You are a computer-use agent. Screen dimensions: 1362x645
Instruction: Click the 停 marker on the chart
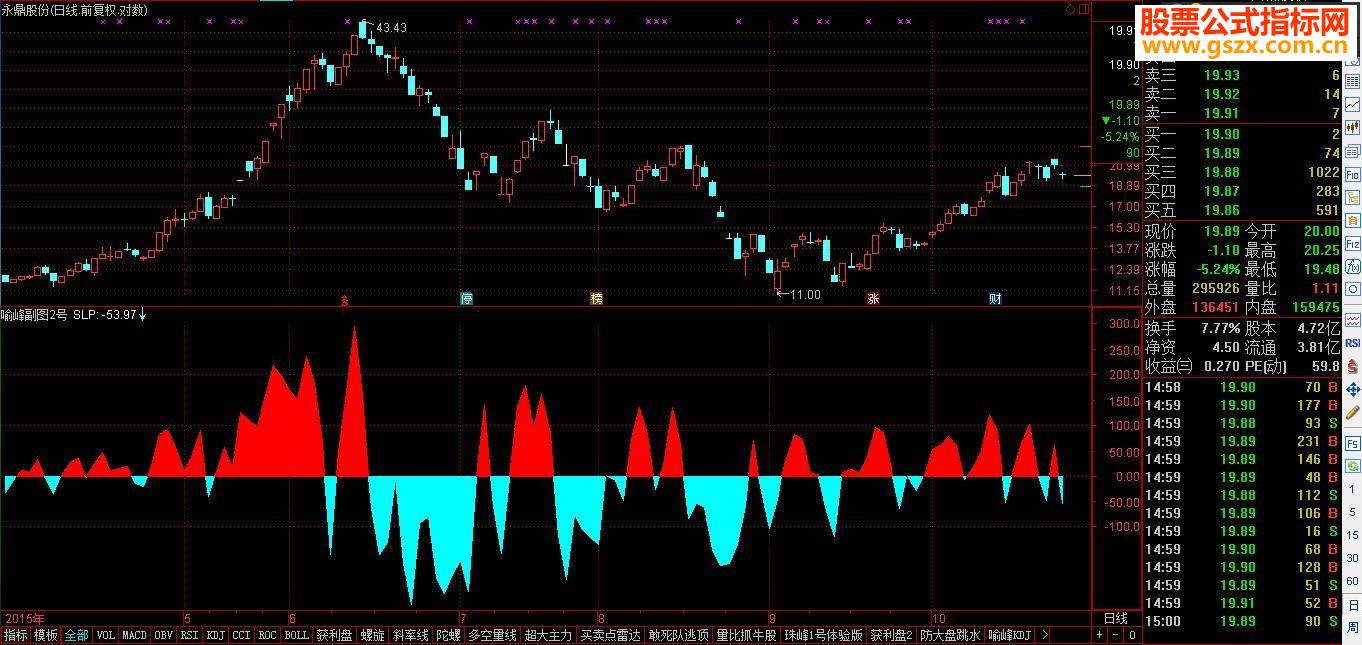(466, 298)
